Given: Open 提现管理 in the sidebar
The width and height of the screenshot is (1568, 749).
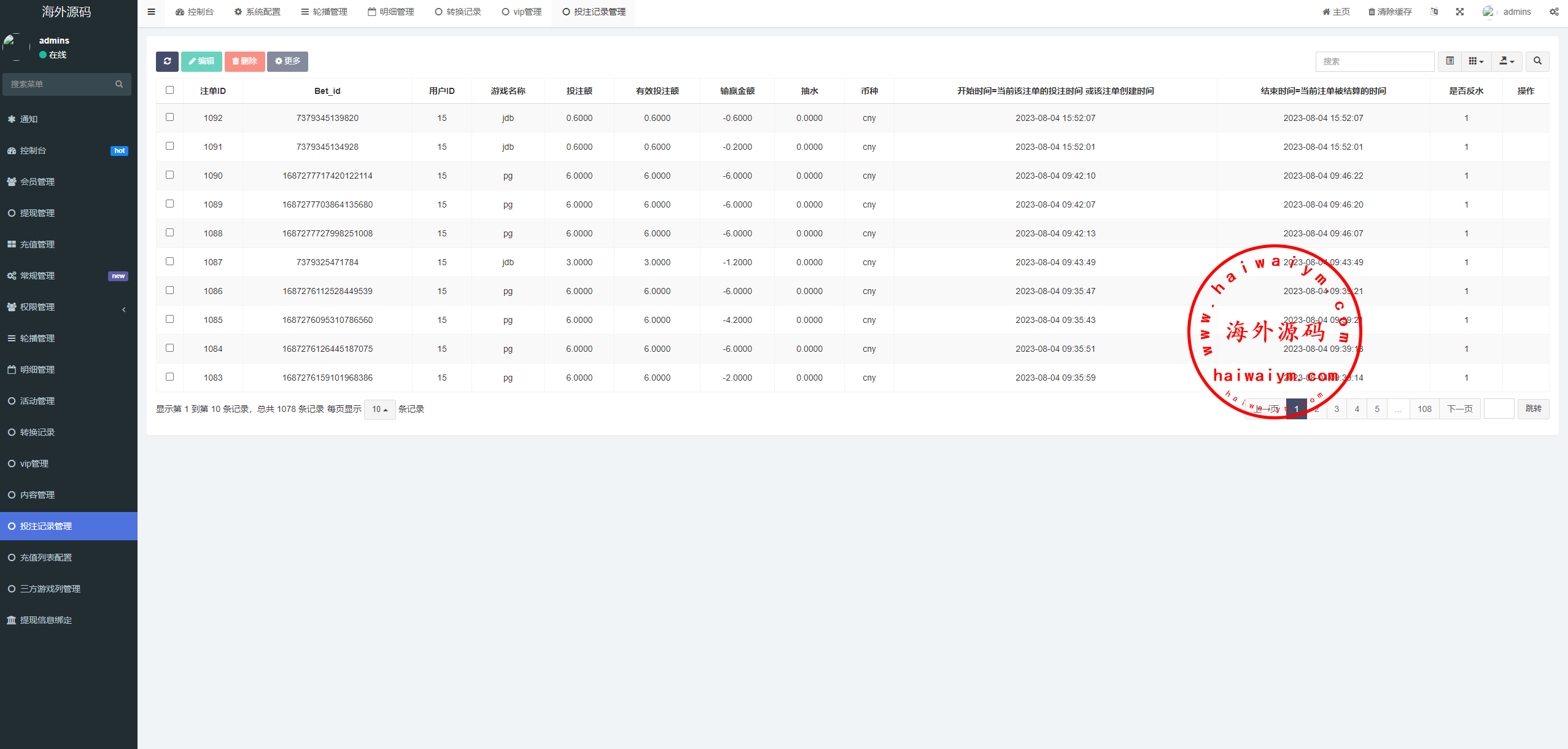Looking at the screenshot, I should [x=69, y=213].
